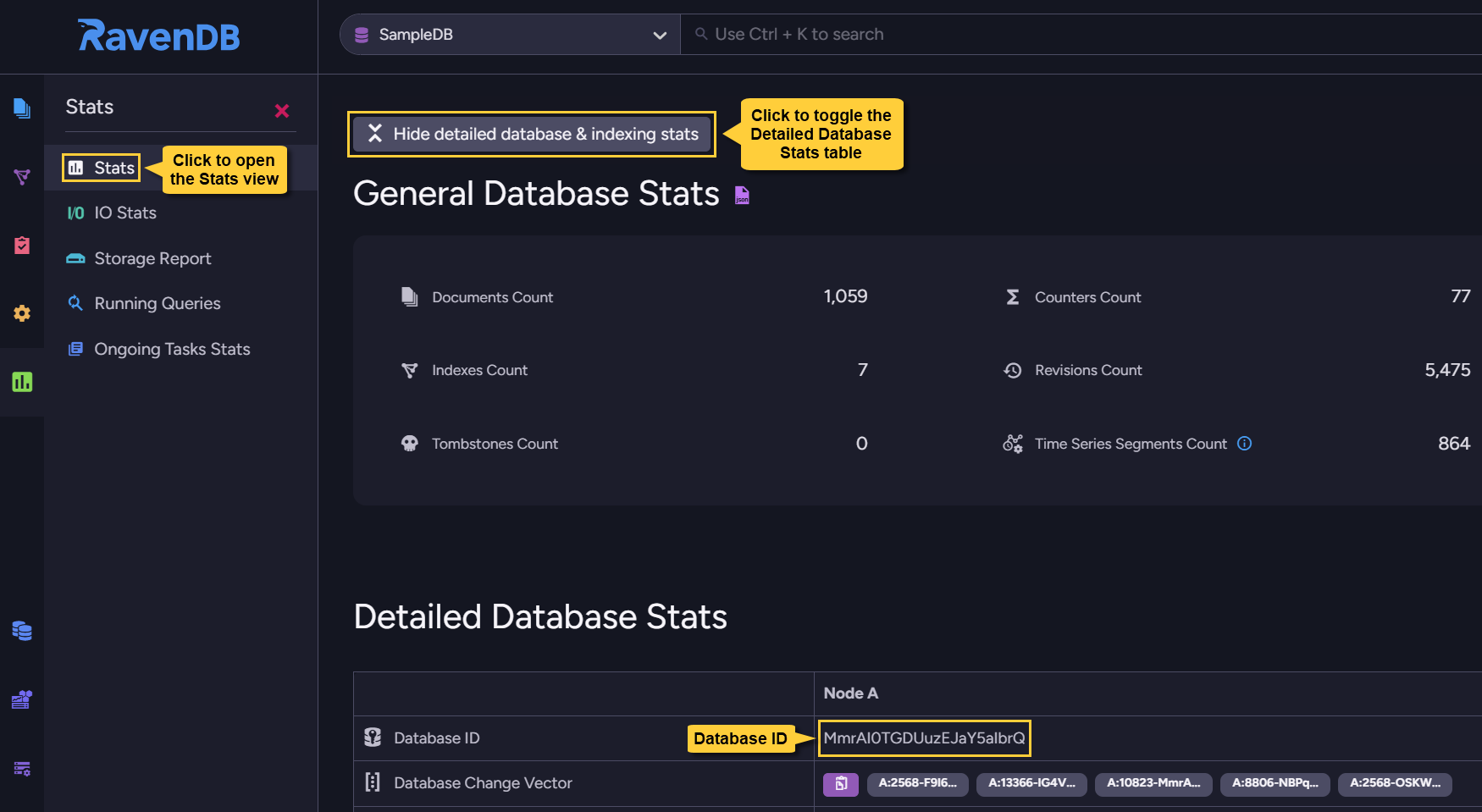
Task: Click the Revisions Count value 5,475
Action: (1447, 370)
